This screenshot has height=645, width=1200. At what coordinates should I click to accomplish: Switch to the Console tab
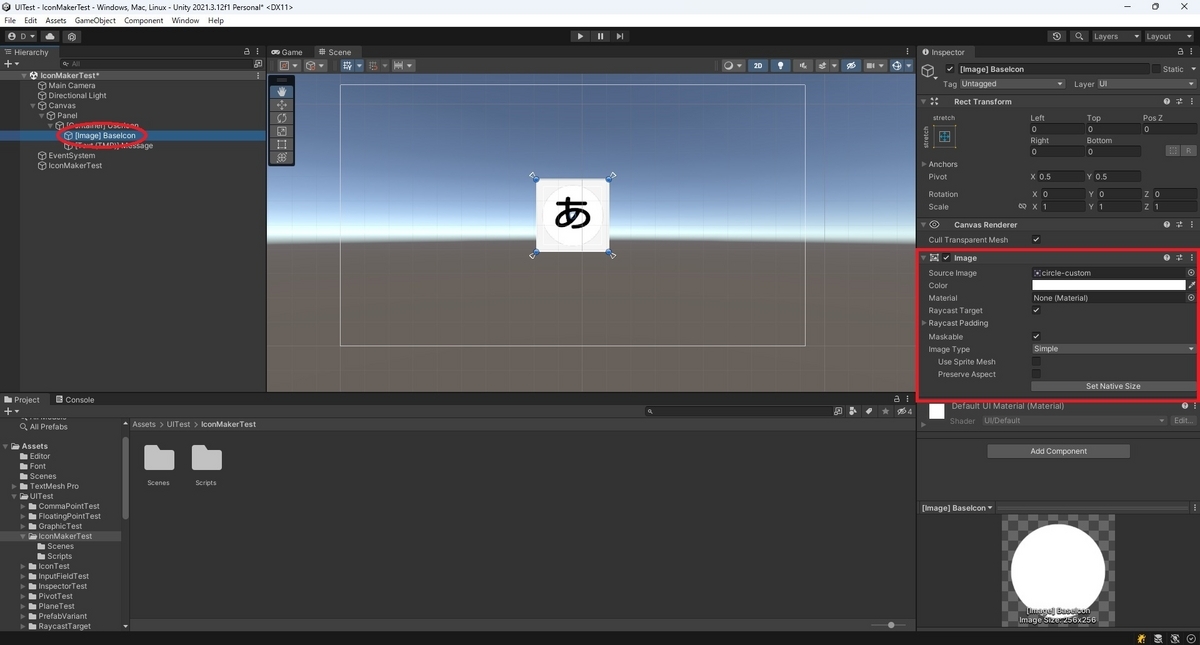(x=75, y=400)
